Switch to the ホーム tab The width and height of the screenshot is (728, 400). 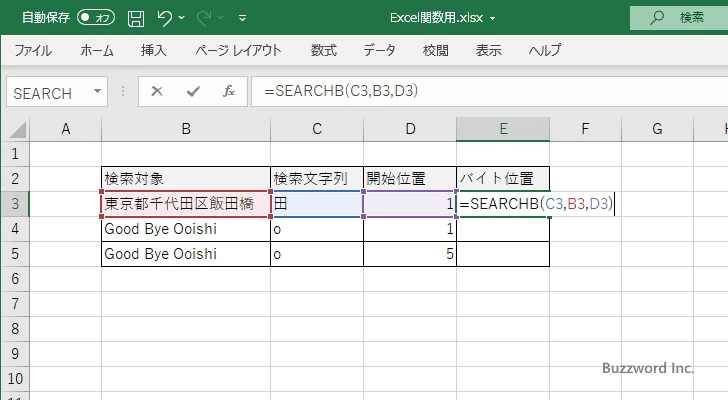tap(97, 50)
